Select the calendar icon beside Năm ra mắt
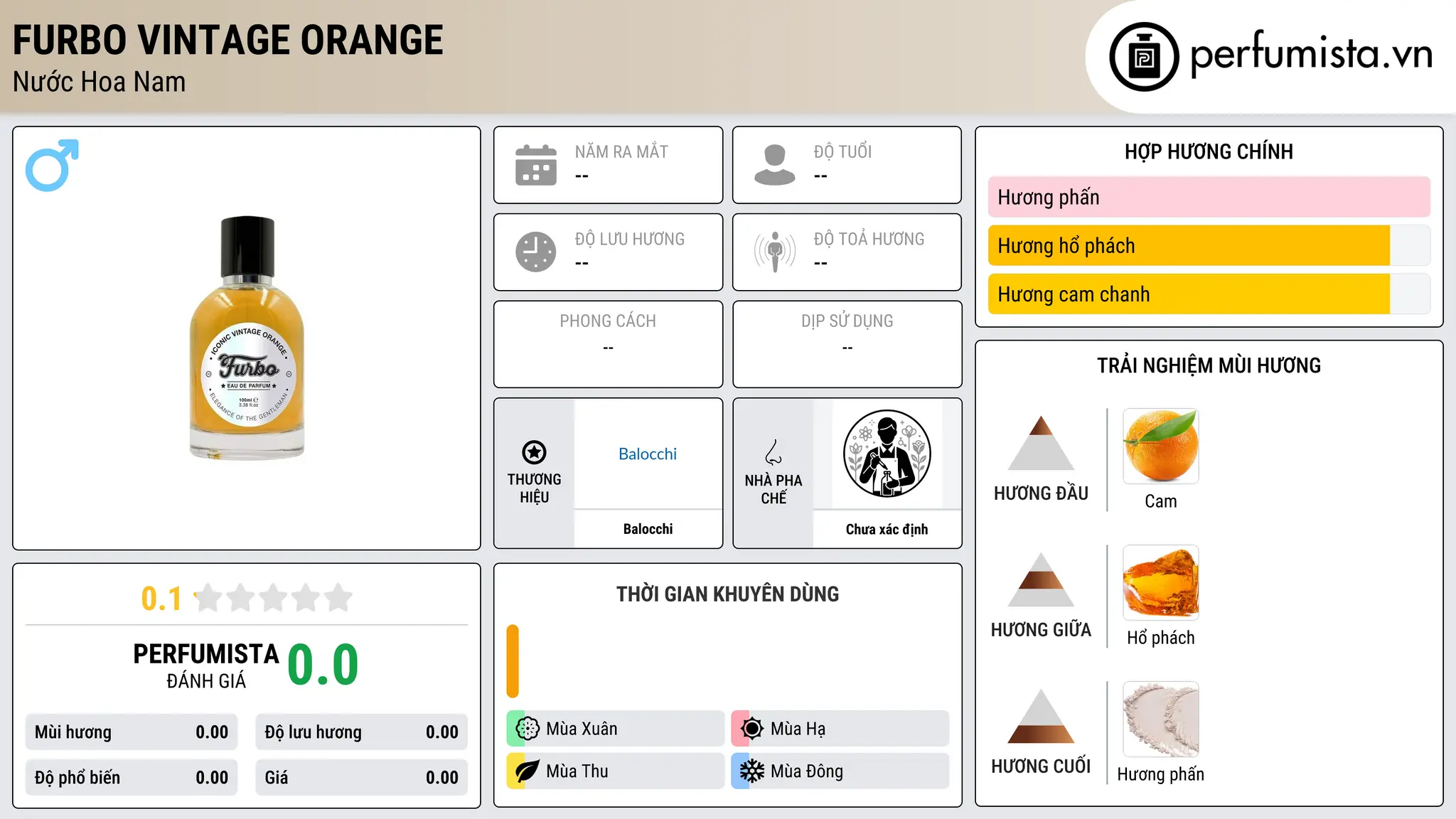 536,165
